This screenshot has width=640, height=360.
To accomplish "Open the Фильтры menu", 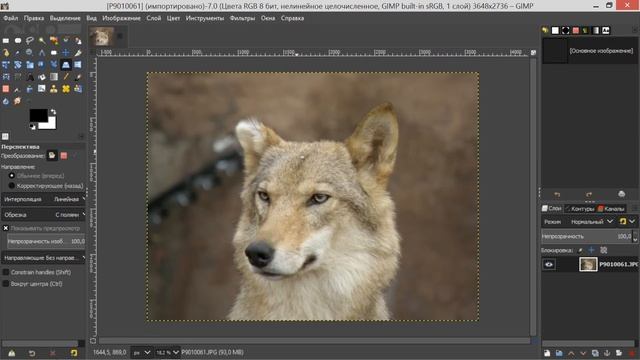I will click(x=242, y=18).
